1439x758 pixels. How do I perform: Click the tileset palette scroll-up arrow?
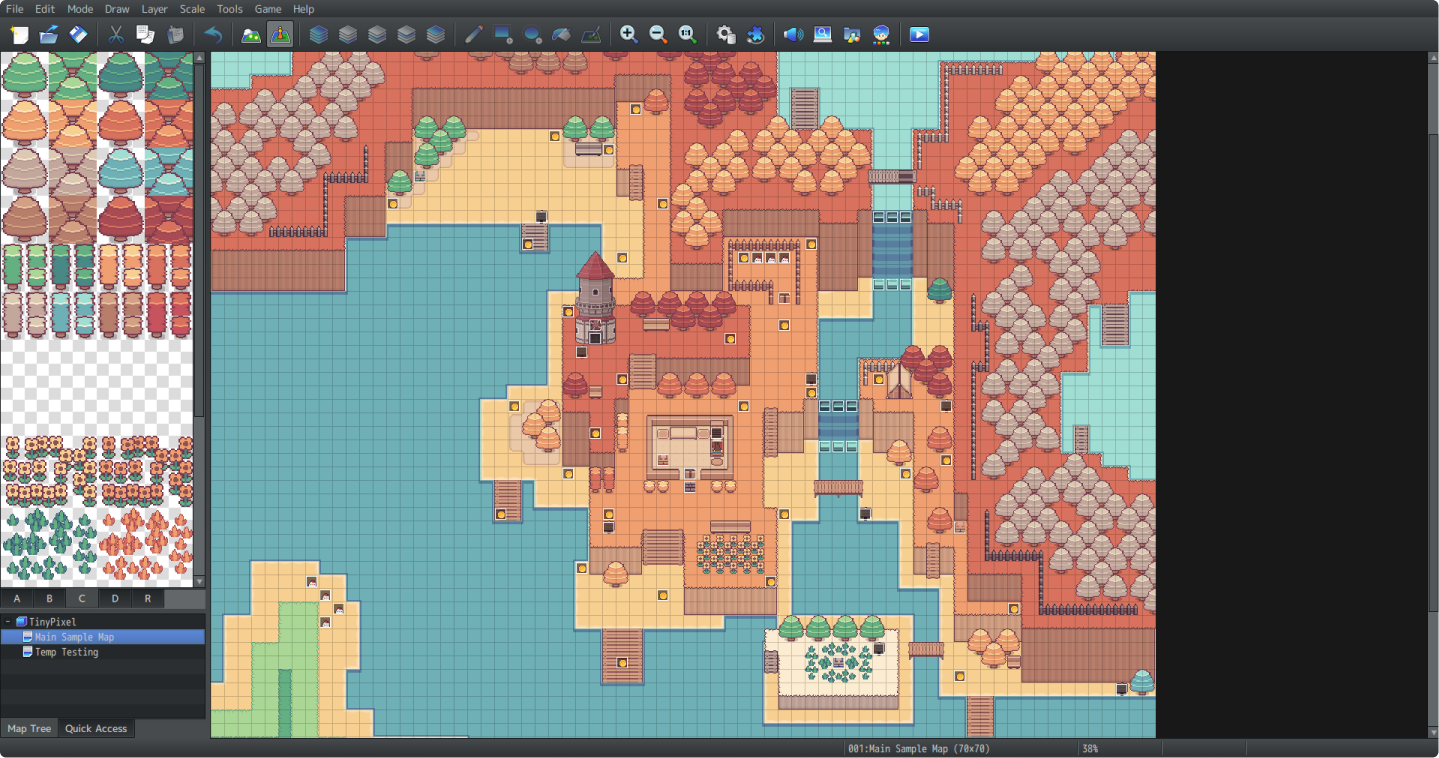coord(199,58)
